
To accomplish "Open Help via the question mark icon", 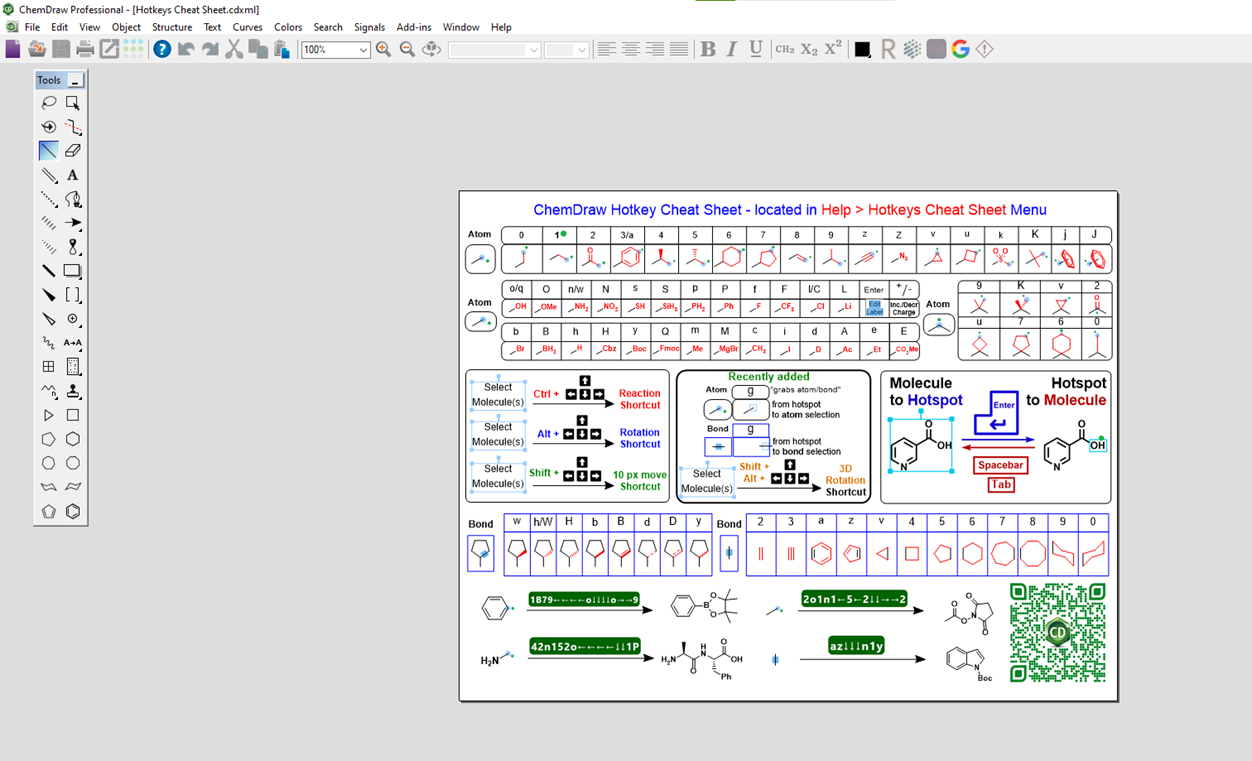I will pyautogui.click(x=162, y=49).
